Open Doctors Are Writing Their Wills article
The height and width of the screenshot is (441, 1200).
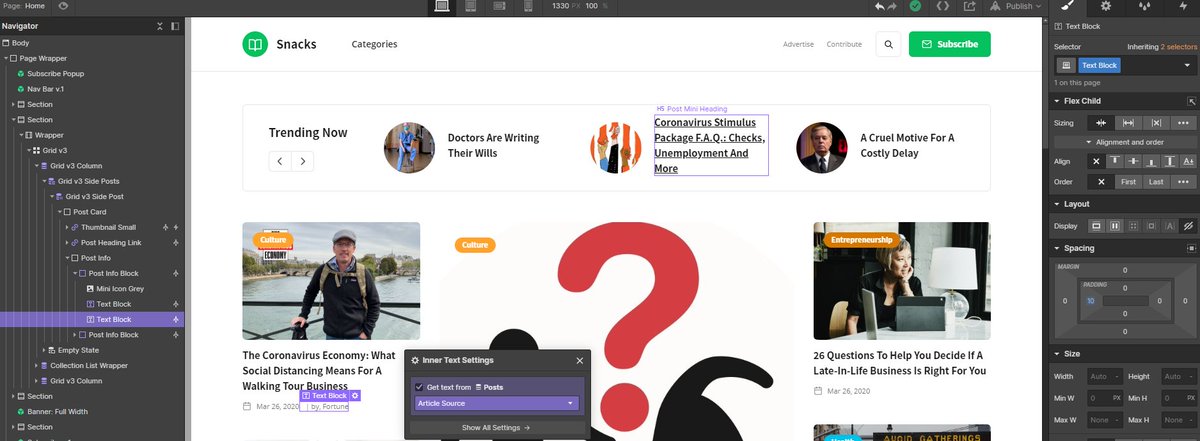click(493, 145)
